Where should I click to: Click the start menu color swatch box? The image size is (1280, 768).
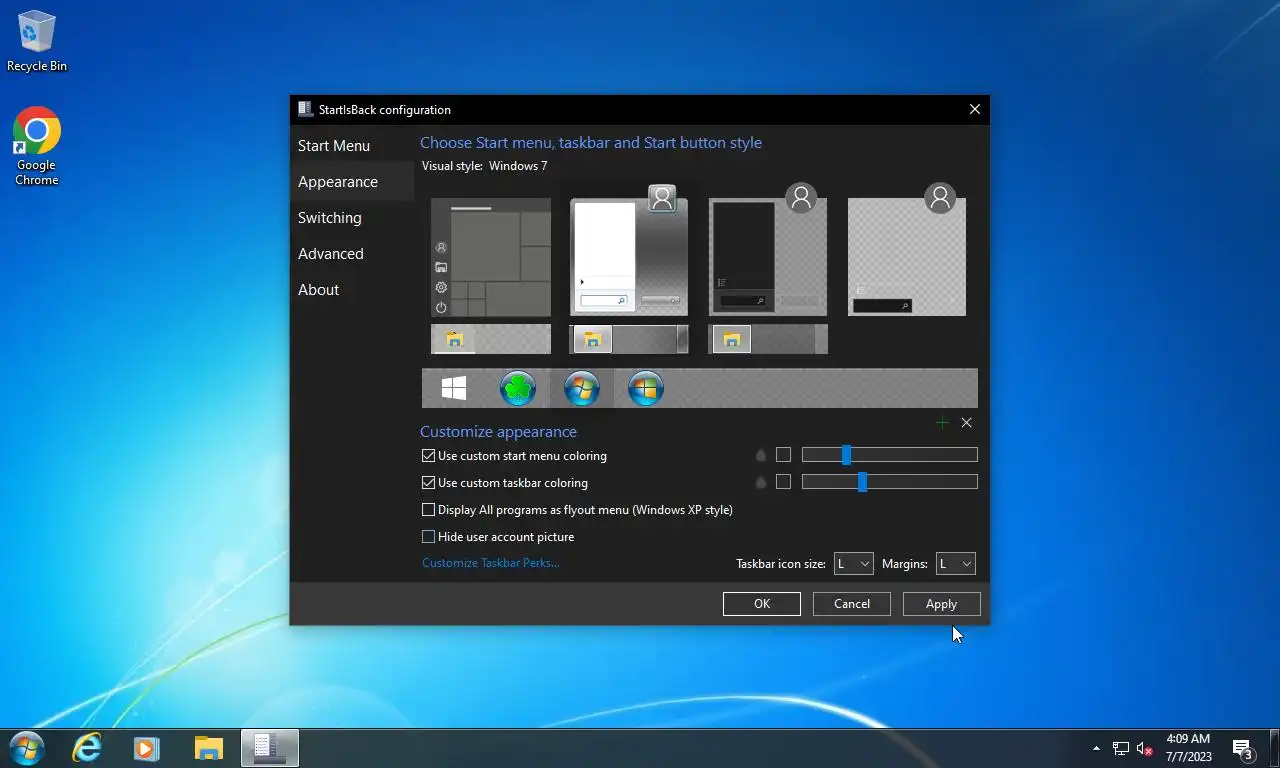tap(783, 455)
